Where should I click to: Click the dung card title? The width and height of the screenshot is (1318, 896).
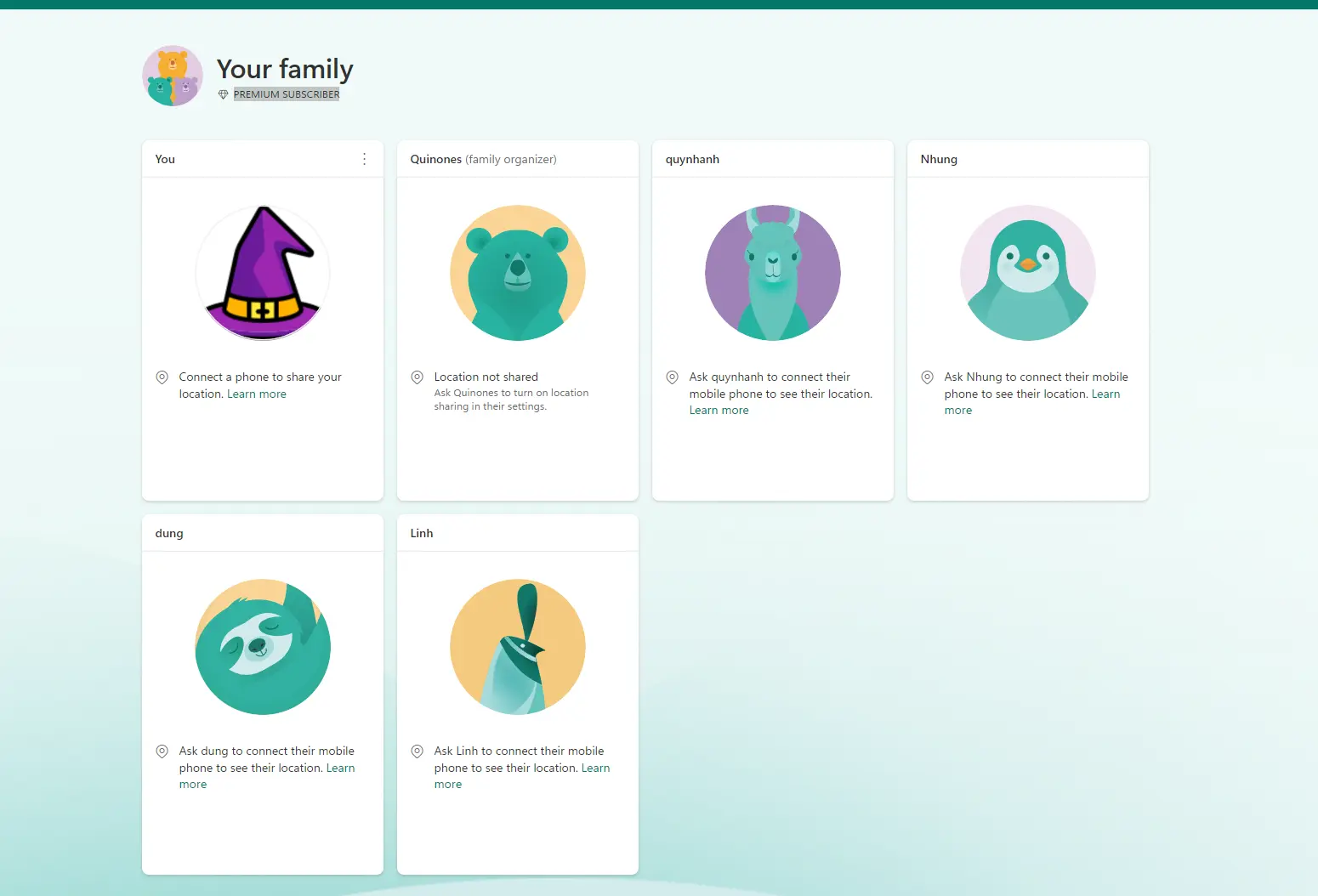tap(169, 533)
